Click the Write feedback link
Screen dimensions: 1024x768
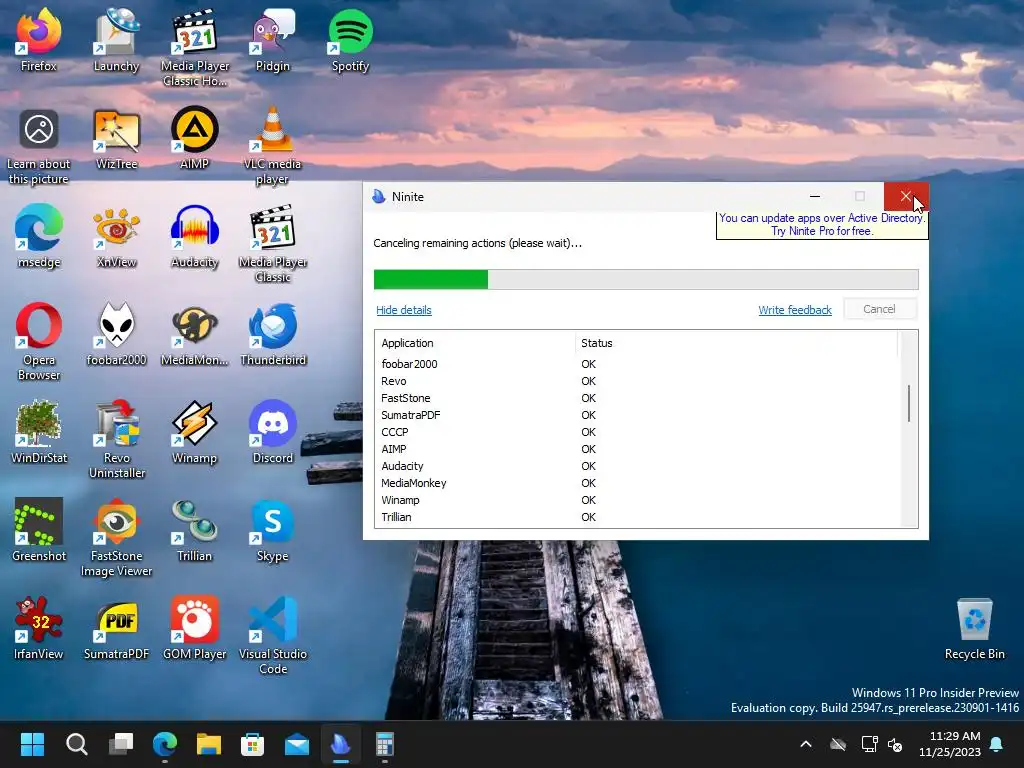[795, 310]
